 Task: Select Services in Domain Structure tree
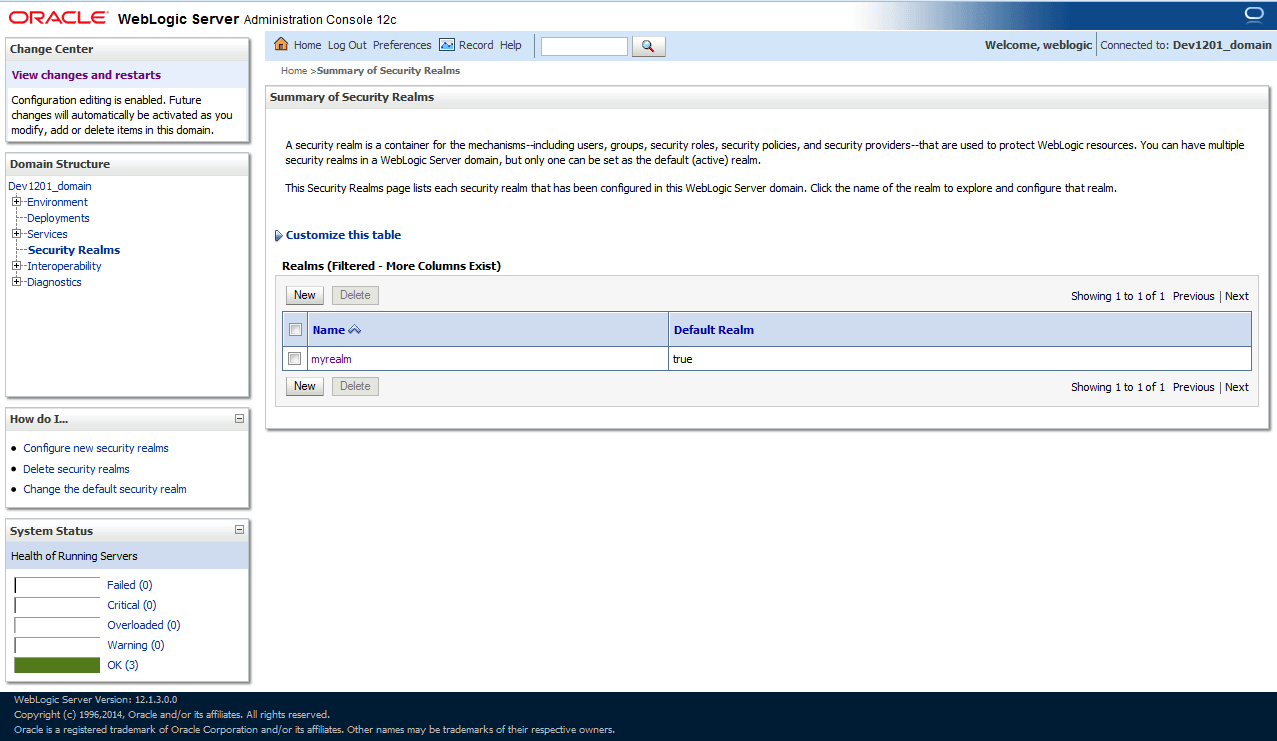(x=47, y=234)
